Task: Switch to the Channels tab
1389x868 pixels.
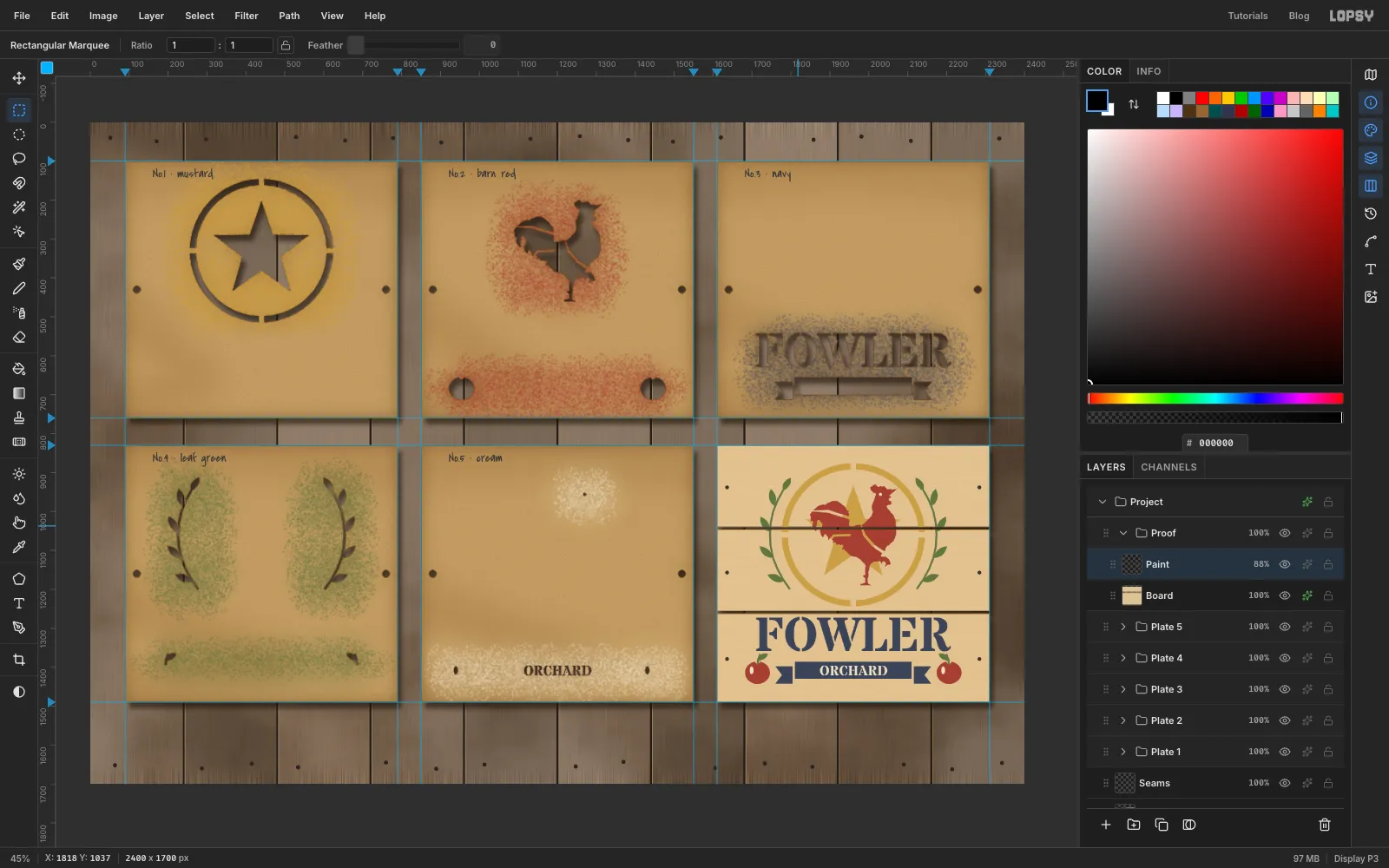Action: click(x=1168, y=467)
